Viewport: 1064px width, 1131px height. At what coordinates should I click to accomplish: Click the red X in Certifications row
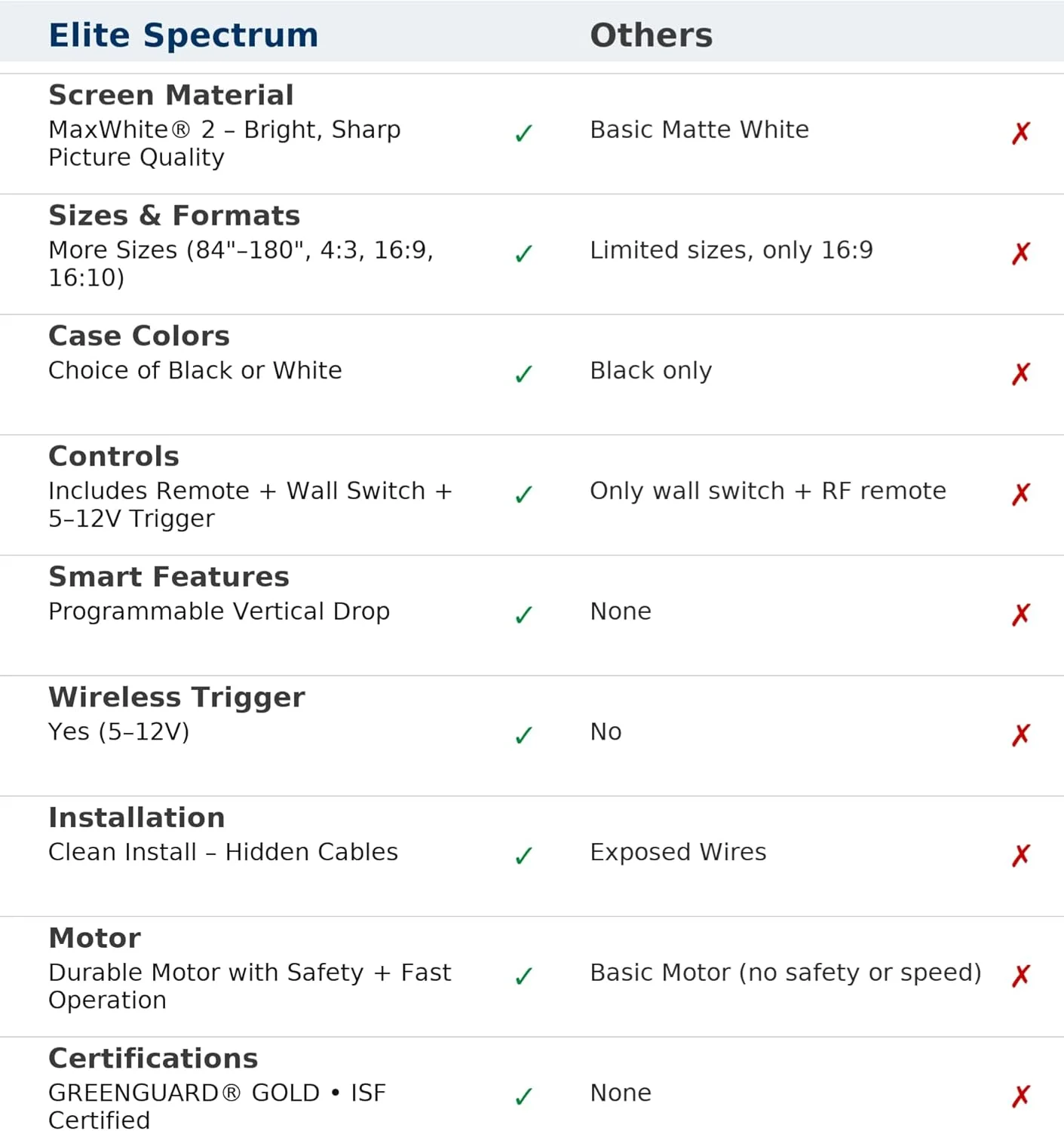click(x=1021, y=1096)
